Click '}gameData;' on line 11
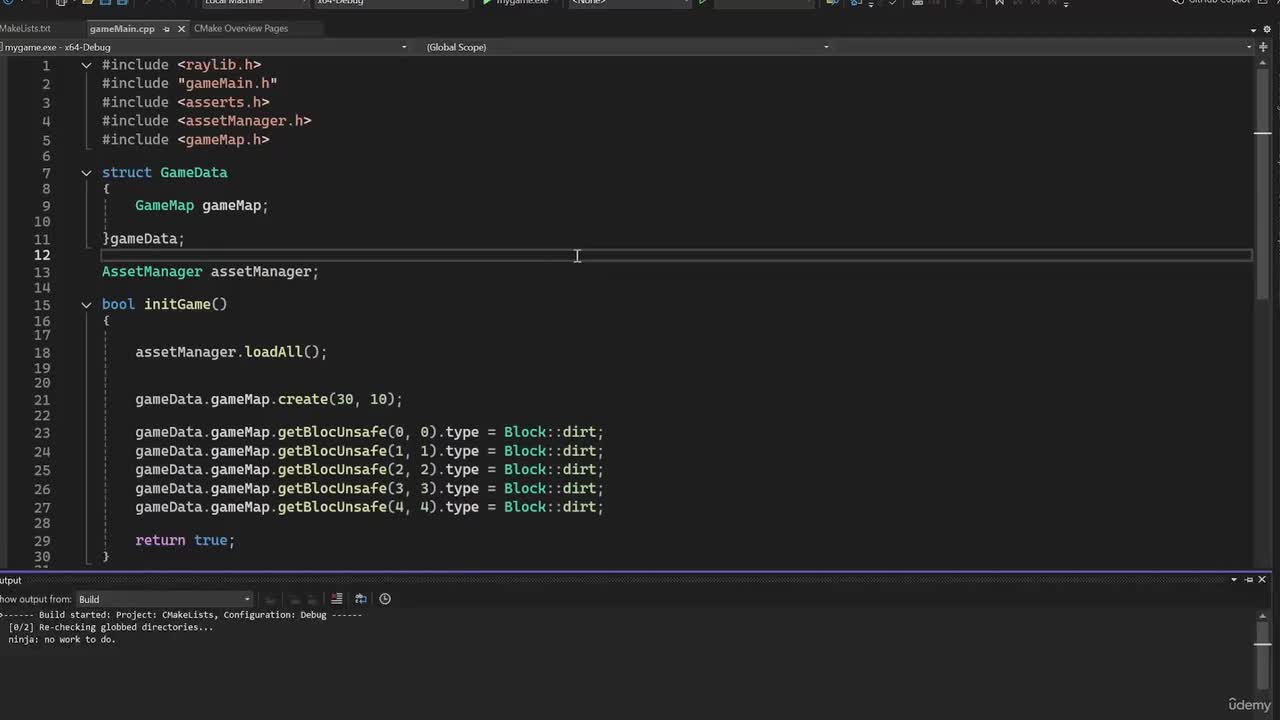The image size is (1280, 720). [143, 239]
